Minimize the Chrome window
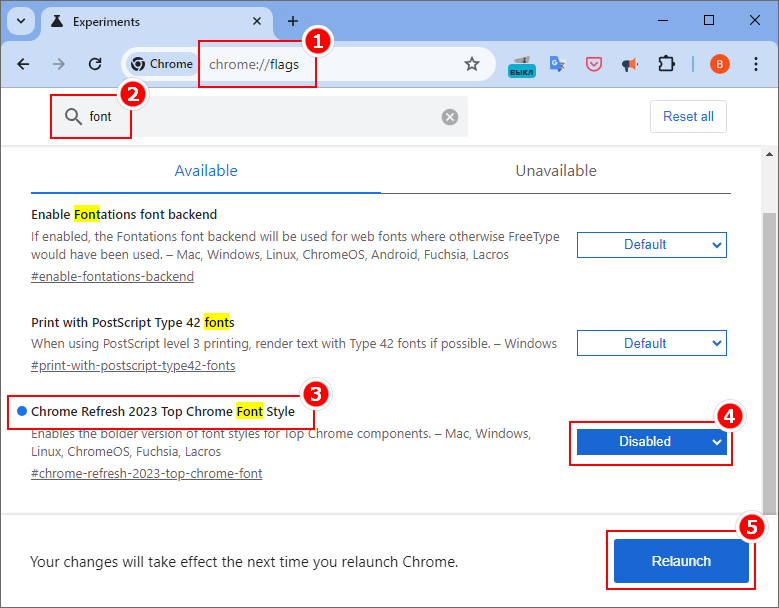779x608 pixels. point(663,21)
